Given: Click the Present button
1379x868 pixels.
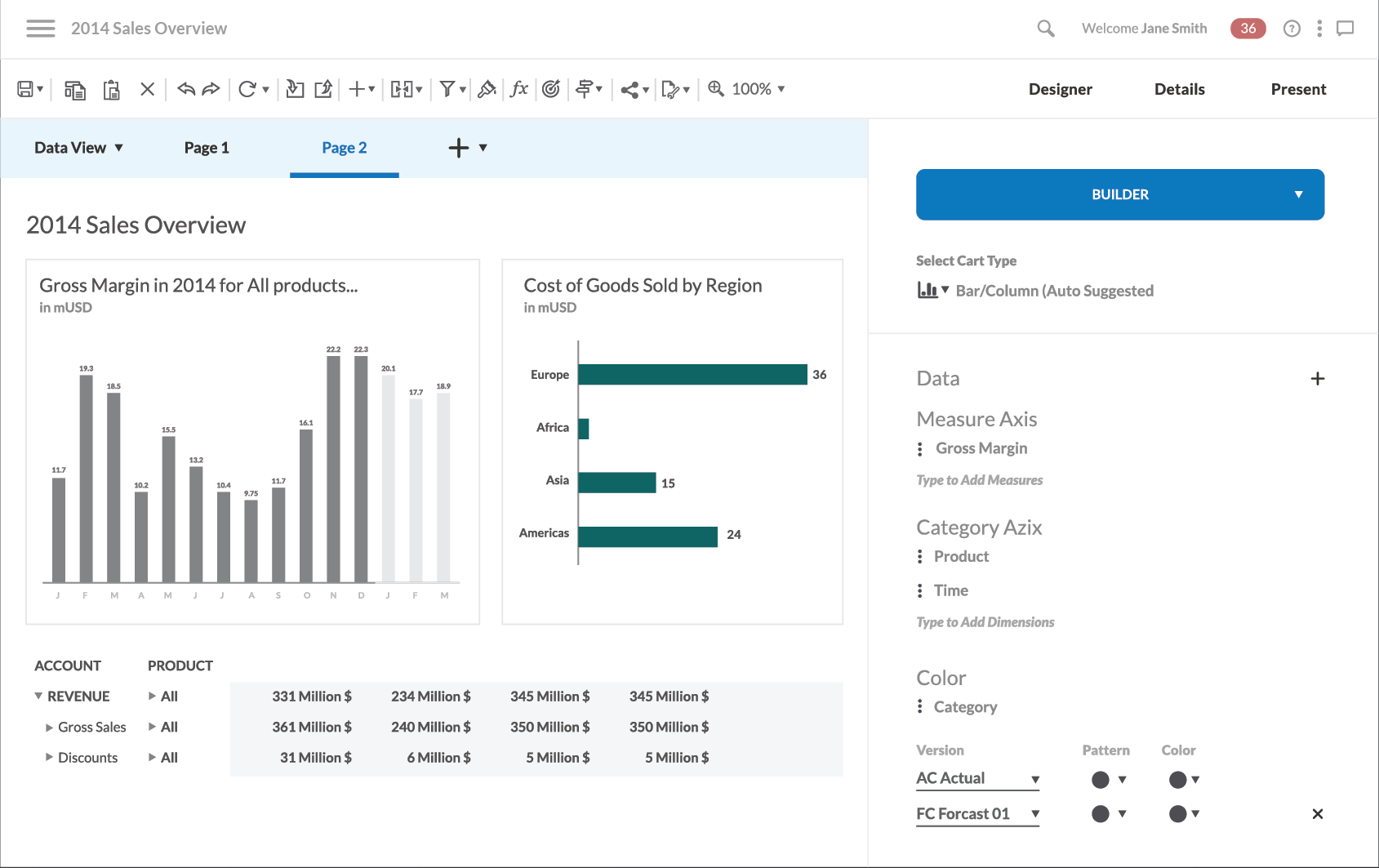Looking at the screenshot, I should click(x=1298, y=89).
